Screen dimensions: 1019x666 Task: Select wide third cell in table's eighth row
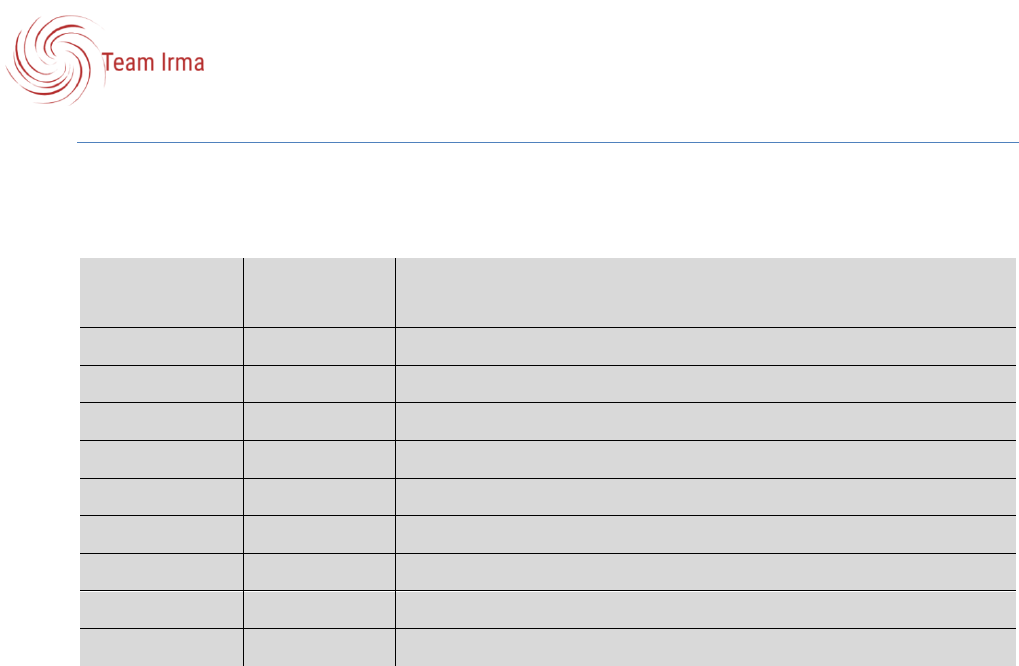(x=705, y=572)
